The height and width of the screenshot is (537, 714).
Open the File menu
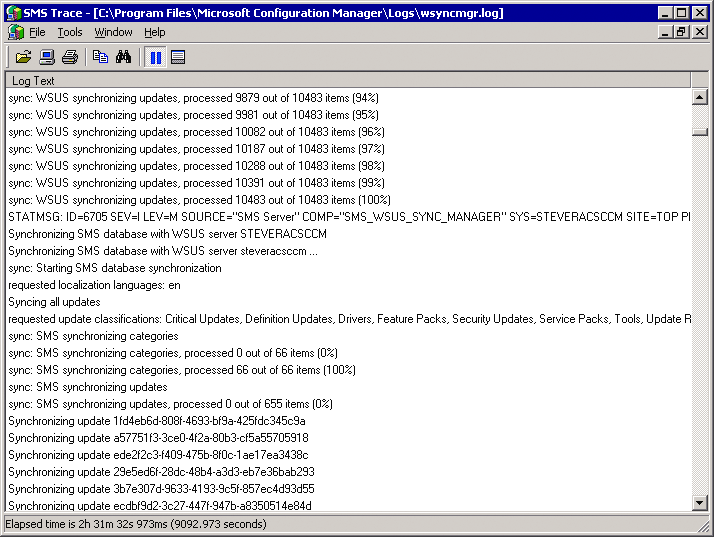(x=37, y=32)
